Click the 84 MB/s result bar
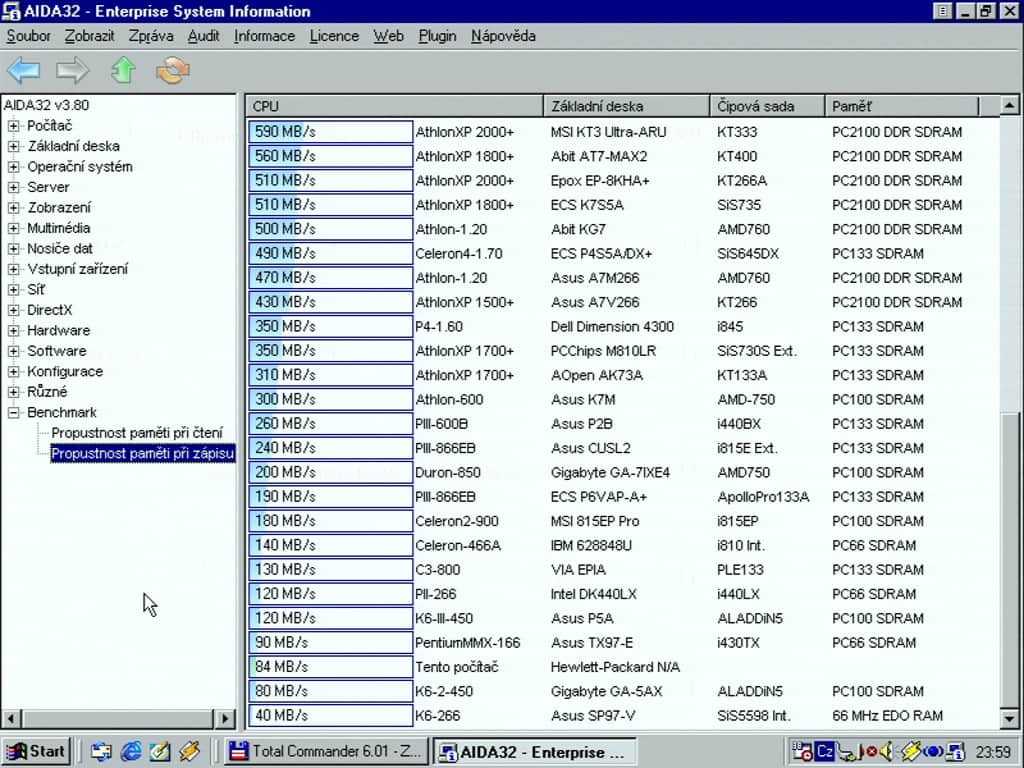This screenshot has width=1024, height=768. click(330, 667)
